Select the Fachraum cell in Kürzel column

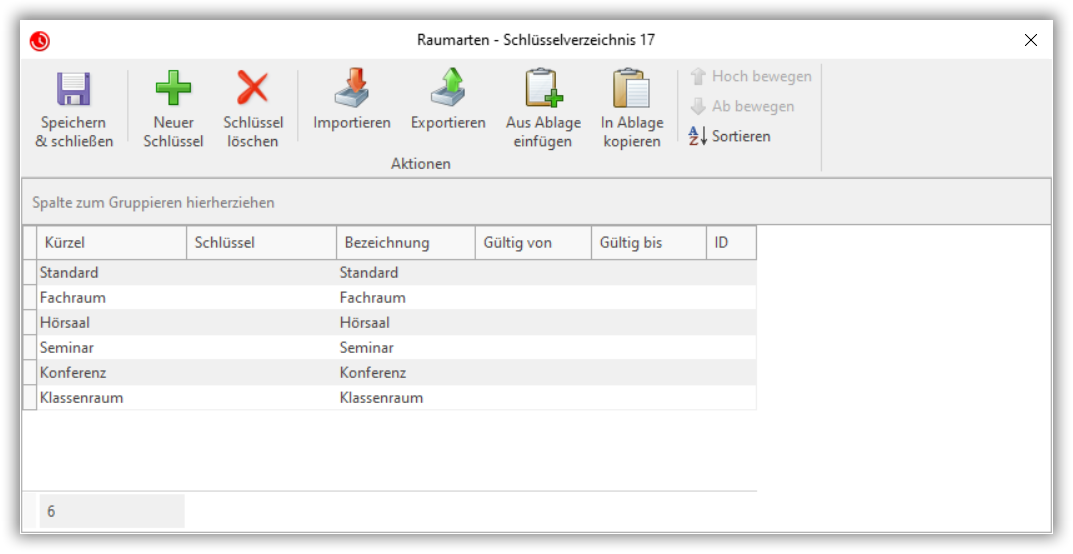tap(112, 298)
